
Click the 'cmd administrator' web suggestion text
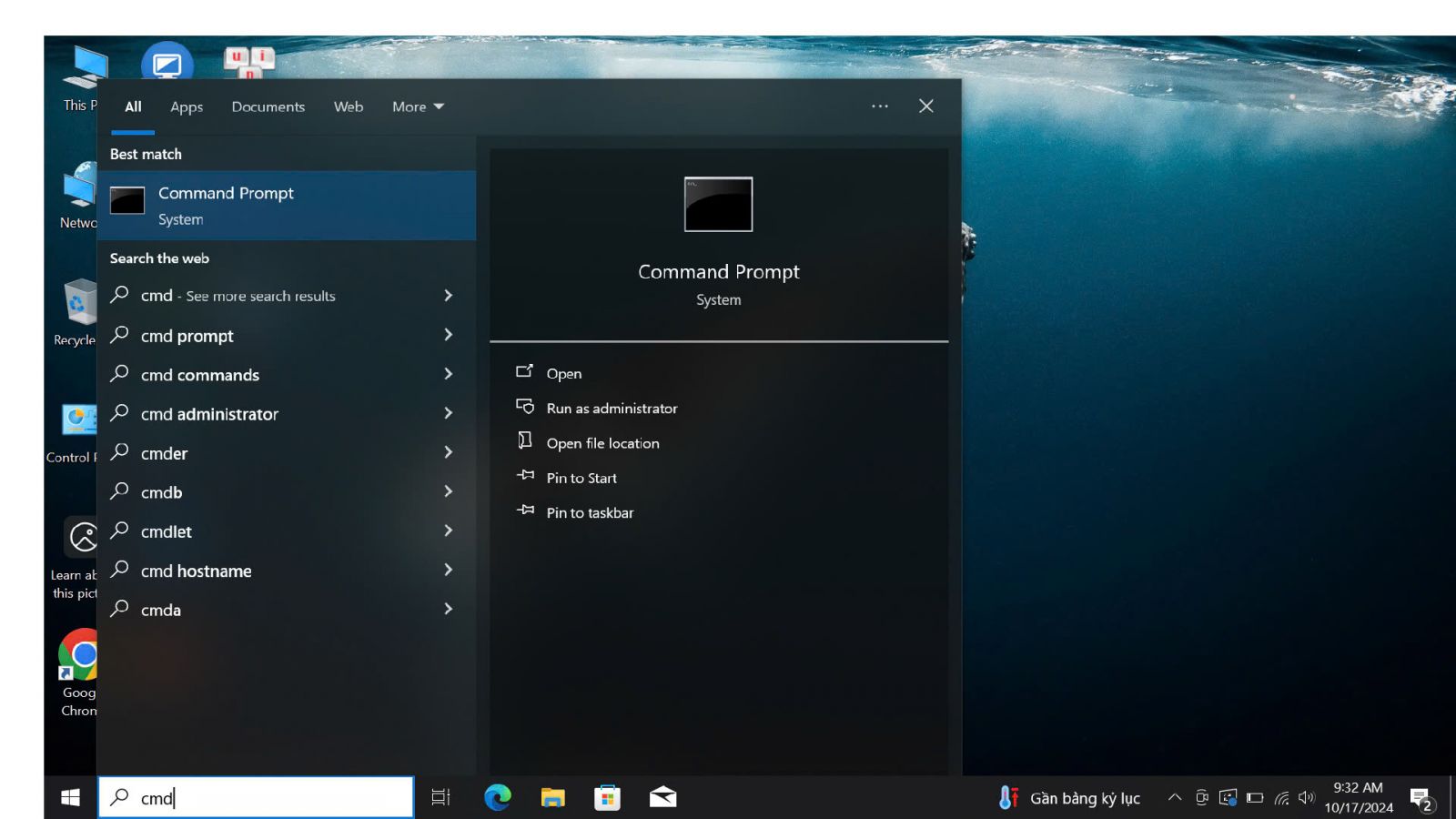click(x=209, y=414)
